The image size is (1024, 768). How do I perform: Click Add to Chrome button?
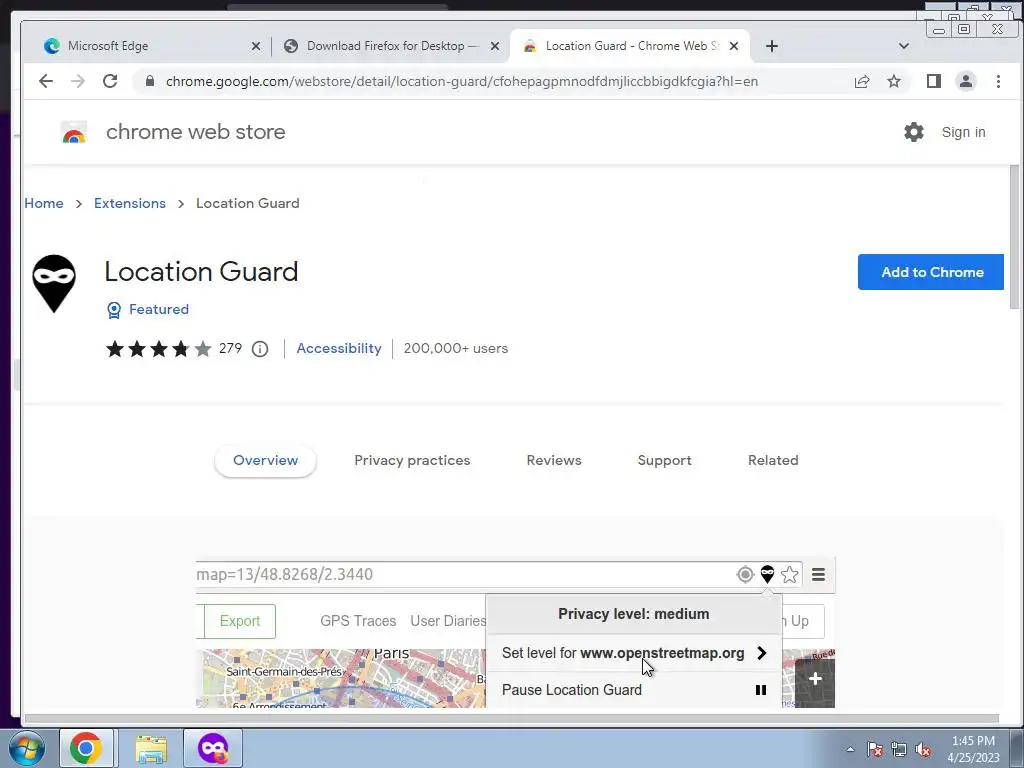click(x=931, y=272)
